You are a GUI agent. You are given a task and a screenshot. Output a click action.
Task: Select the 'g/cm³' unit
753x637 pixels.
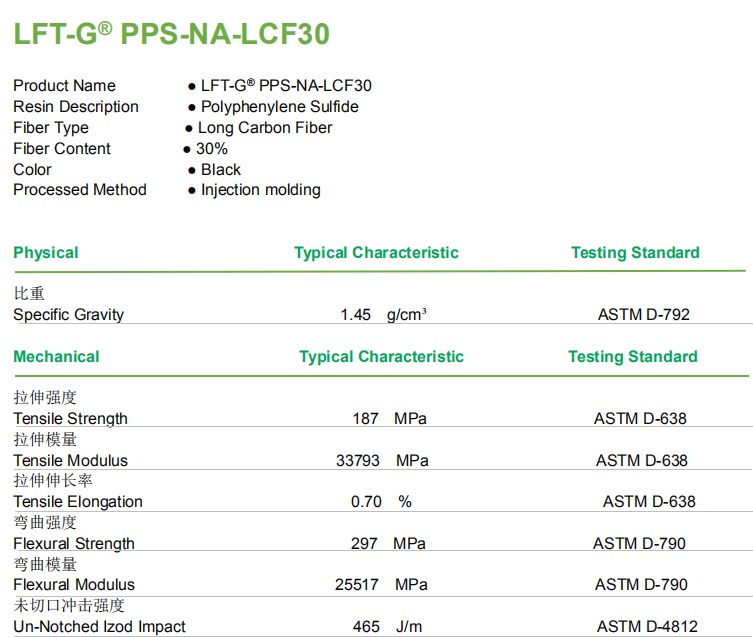[407, 315]
